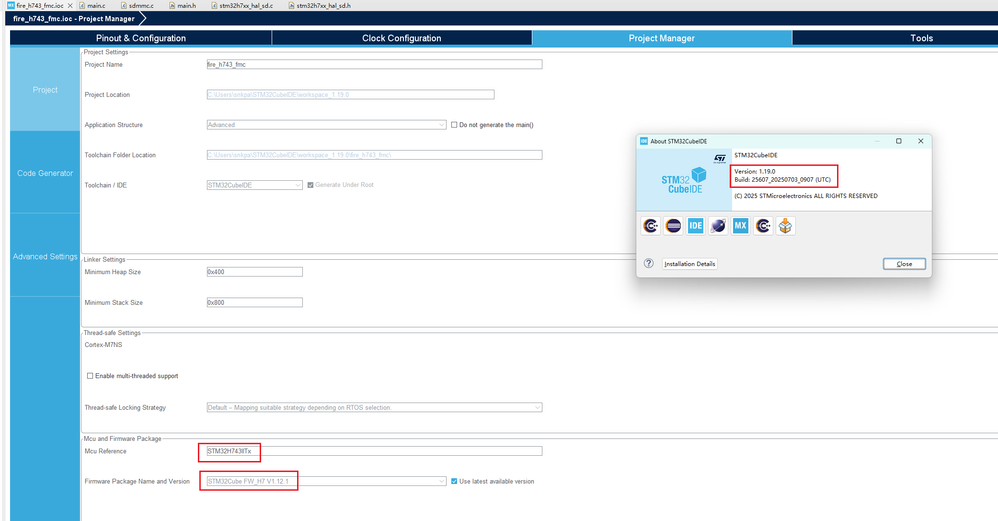
Task: Open the stm32h7xx_hal_sd.h editor tab
Action: tap(319, 5)
